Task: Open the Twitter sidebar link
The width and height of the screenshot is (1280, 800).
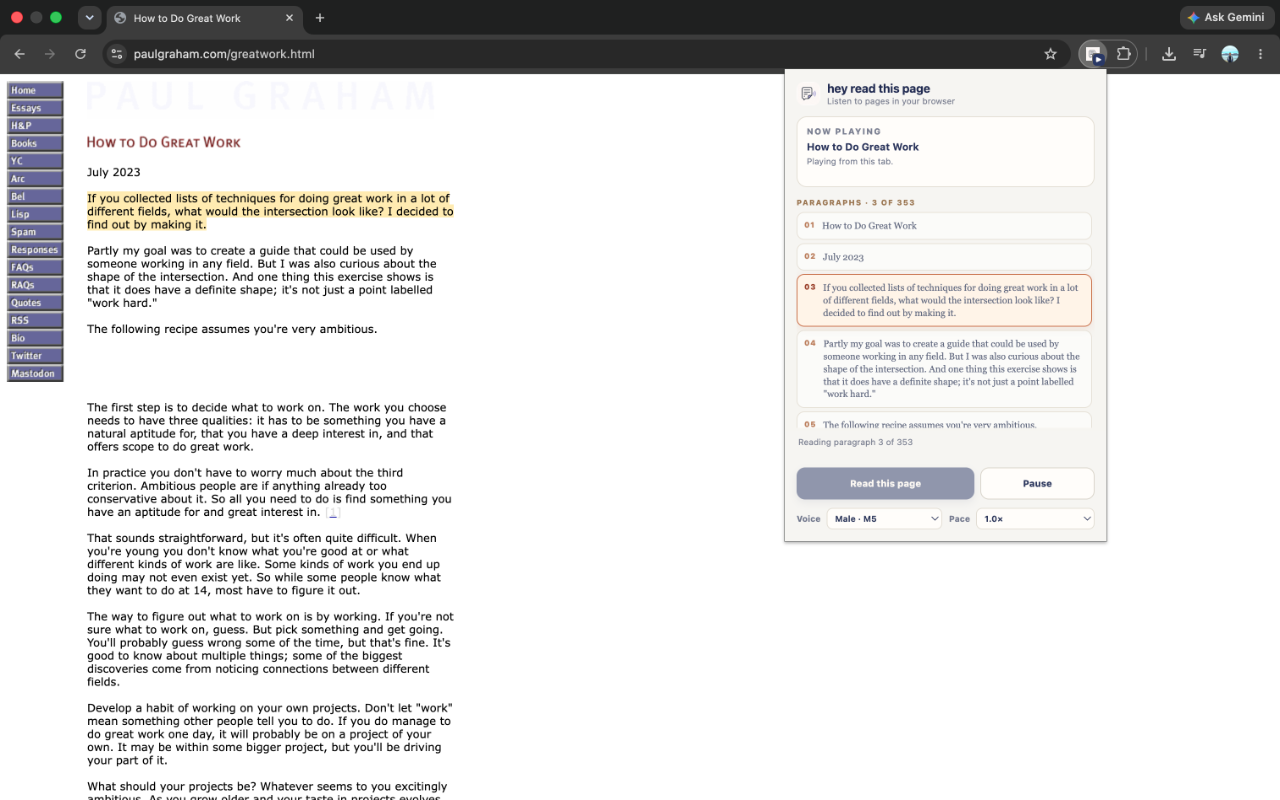Action: tap(35, 356)
